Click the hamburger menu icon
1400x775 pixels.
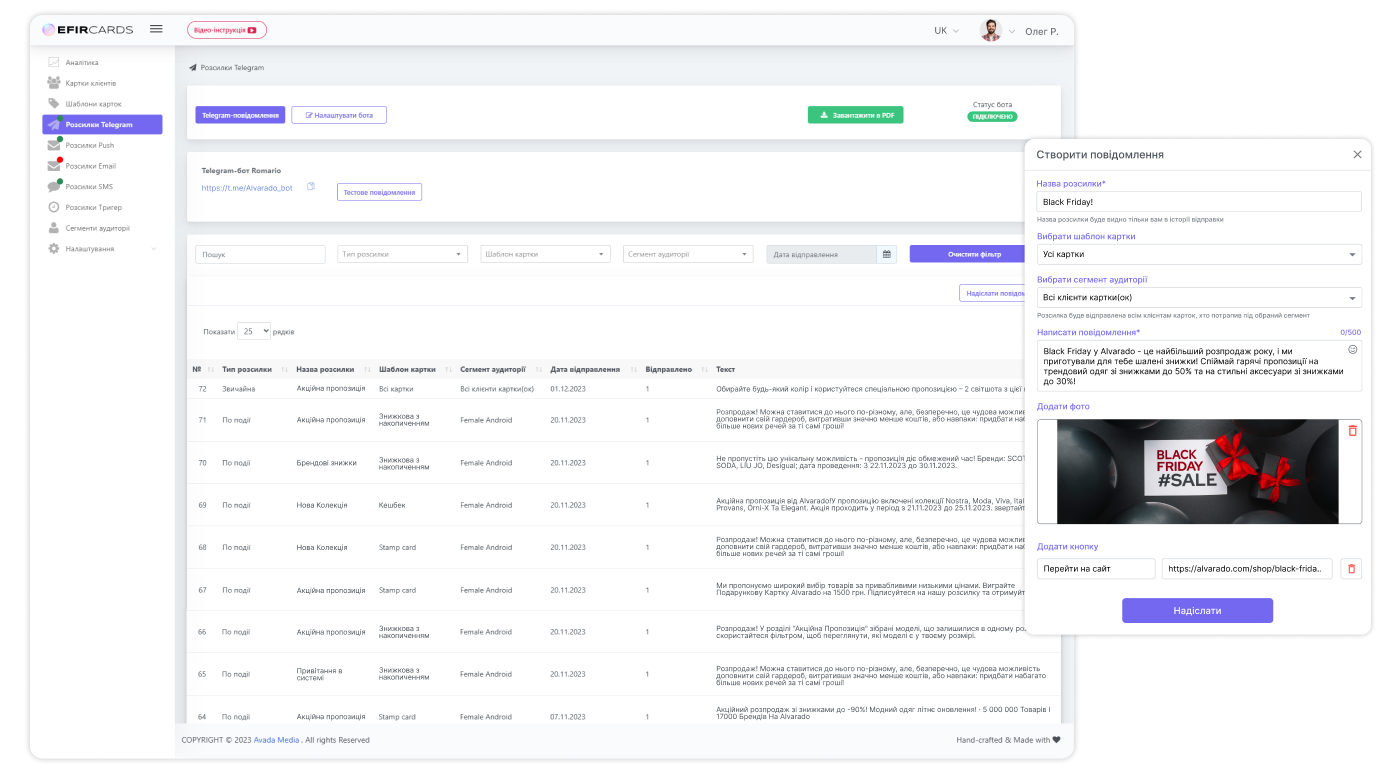pyautogui.click(x=156, y=29)
